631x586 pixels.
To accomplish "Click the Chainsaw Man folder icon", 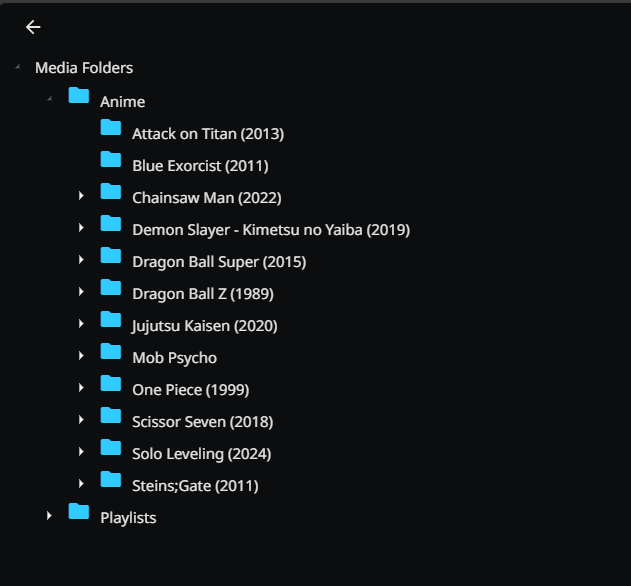I will point(111,193).
